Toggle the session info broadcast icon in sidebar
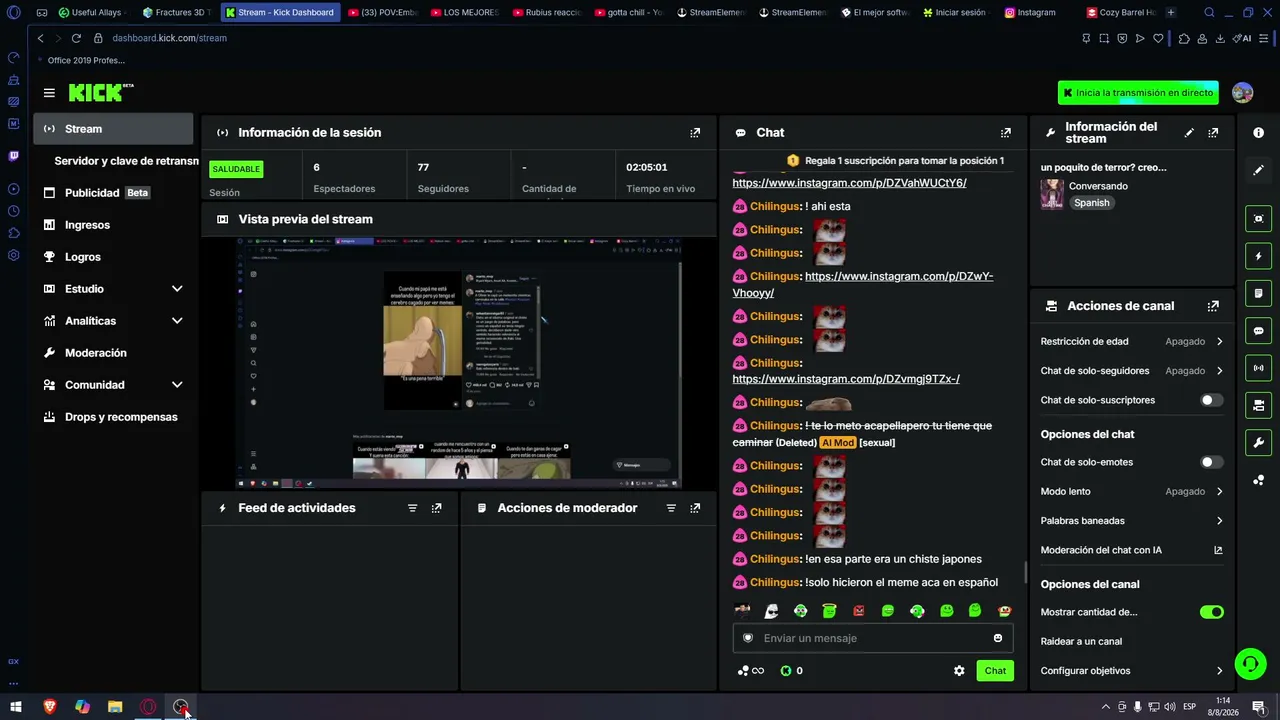This screenshot has width=1280, height=720. click(1258, 368)
